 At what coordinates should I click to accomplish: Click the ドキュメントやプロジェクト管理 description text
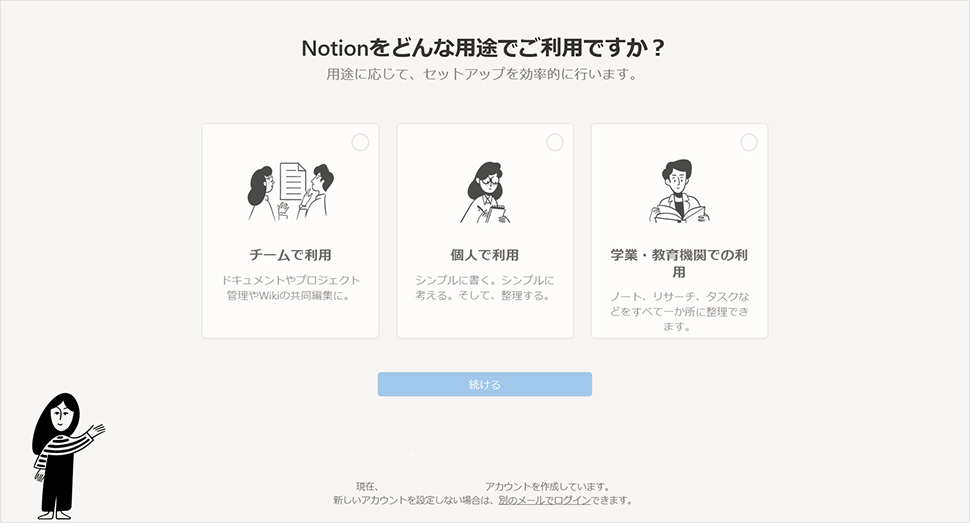pyautogui.click(x=290, y=288)
